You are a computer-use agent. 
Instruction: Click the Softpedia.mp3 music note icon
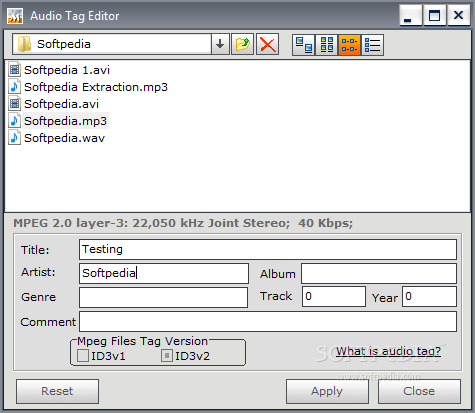pos(14,121)
